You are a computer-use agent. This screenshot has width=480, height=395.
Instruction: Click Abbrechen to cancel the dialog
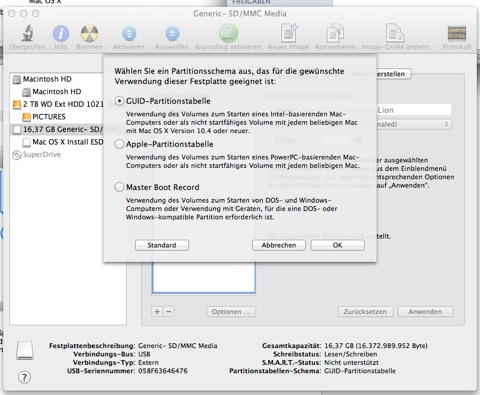tap(279, 245)
